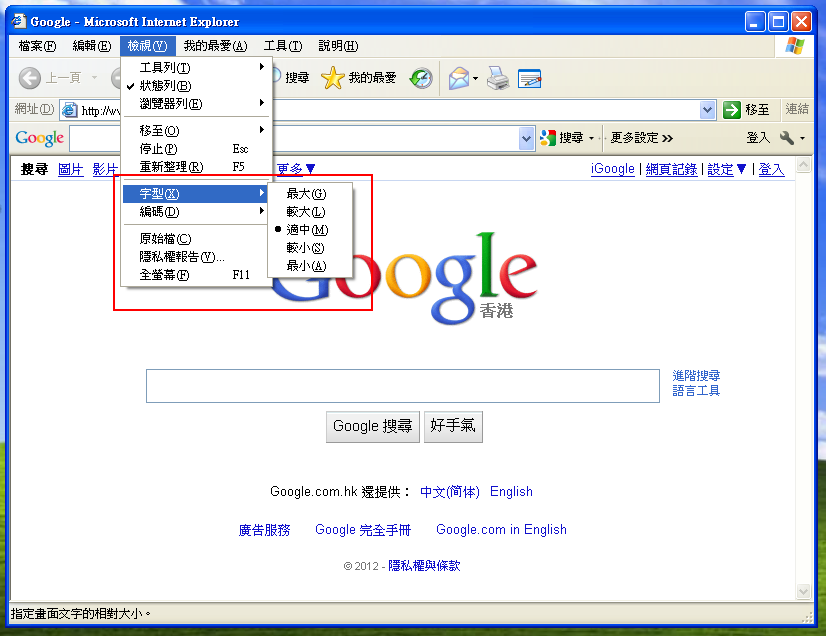This screenshot has height=636, width=826.
Task: Expand the 設定 ▼ dropdown
Action: pyautogui.click(x=727, y=169)
